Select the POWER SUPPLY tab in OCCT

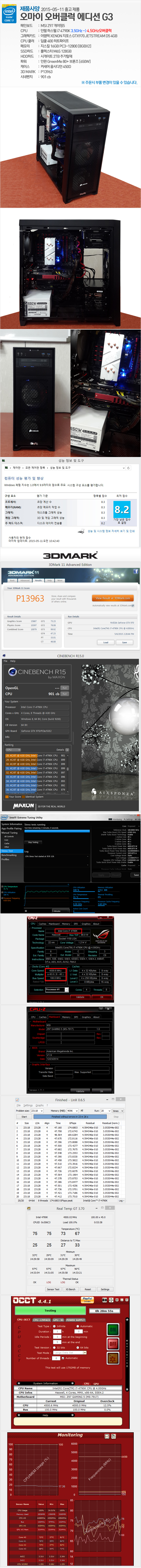click(x=76, y=1320)
